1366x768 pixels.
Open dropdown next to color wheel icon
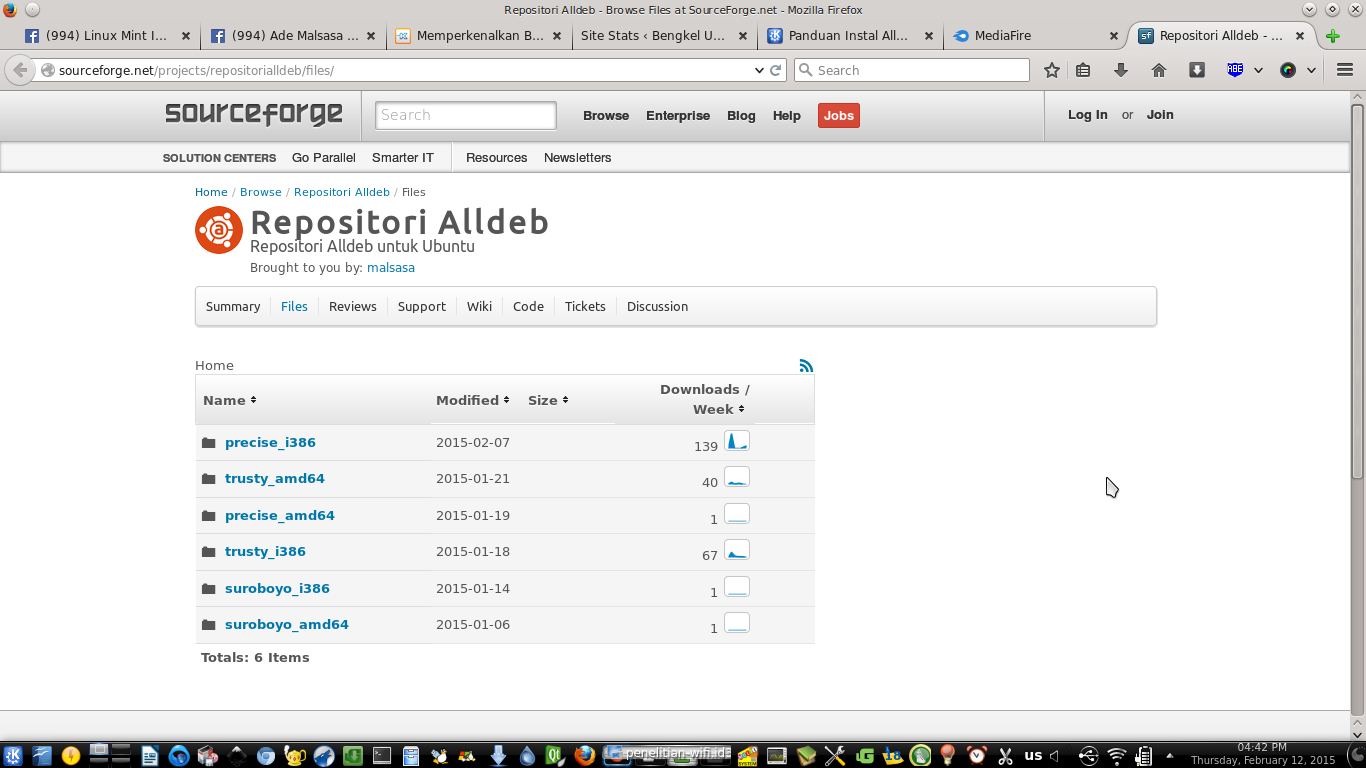pyautogui.click(x=1311, y=71)
